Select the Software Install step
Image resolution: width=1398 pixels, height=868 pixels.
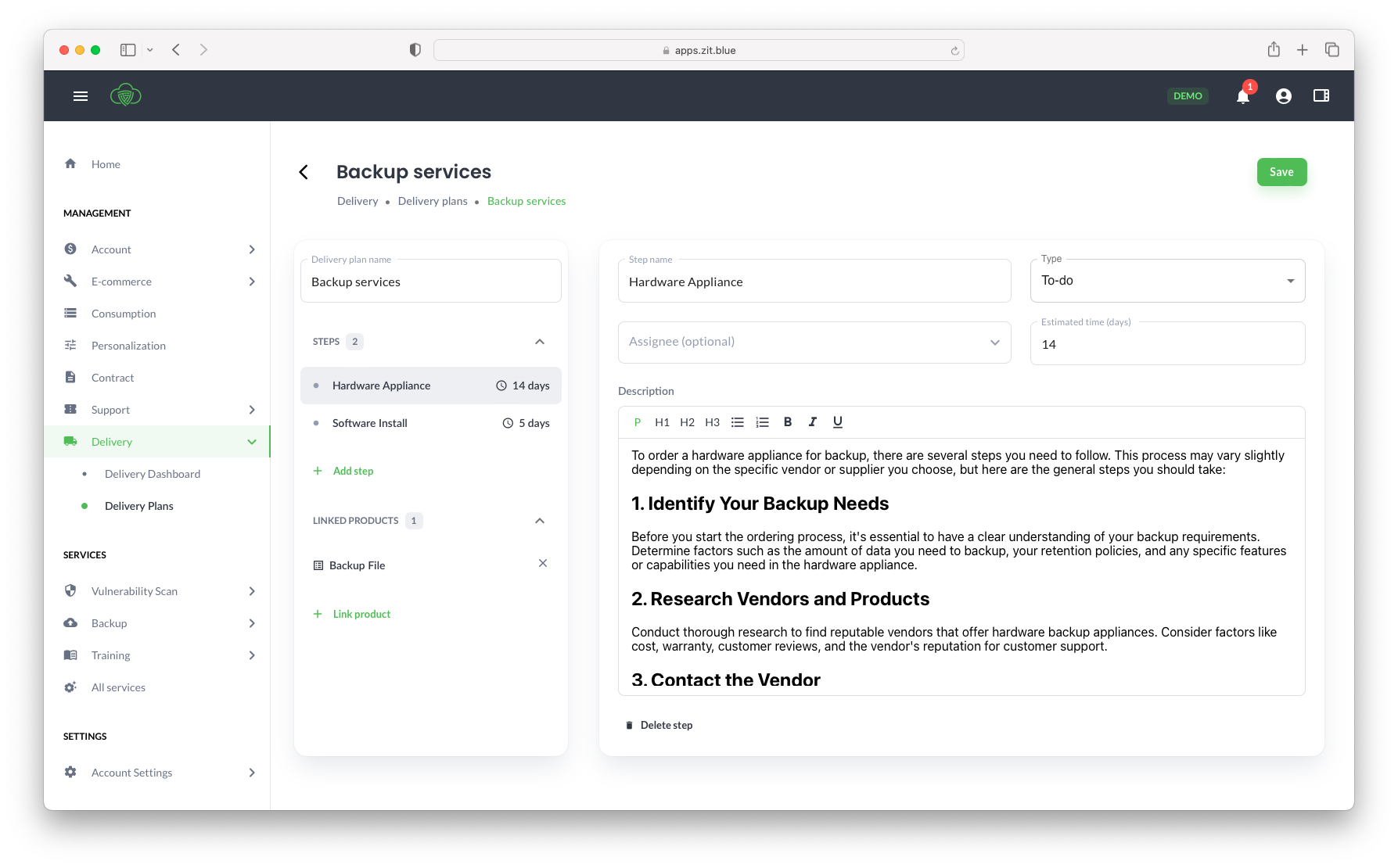tap(431, 423)
